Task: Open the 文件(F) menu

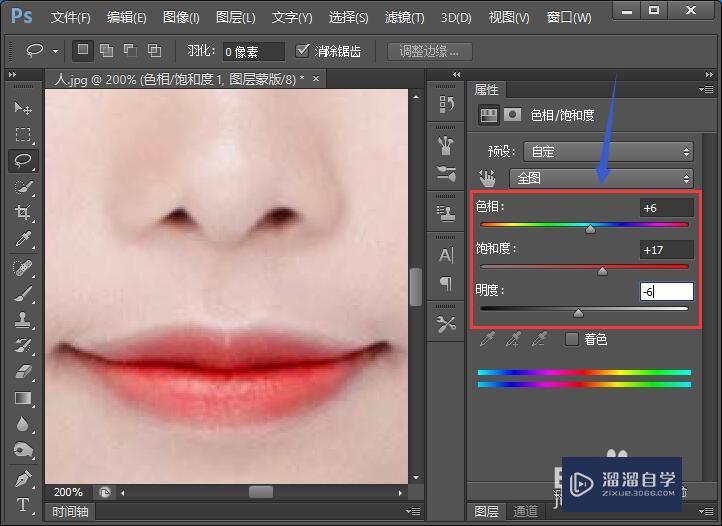Action: (70, 18)
